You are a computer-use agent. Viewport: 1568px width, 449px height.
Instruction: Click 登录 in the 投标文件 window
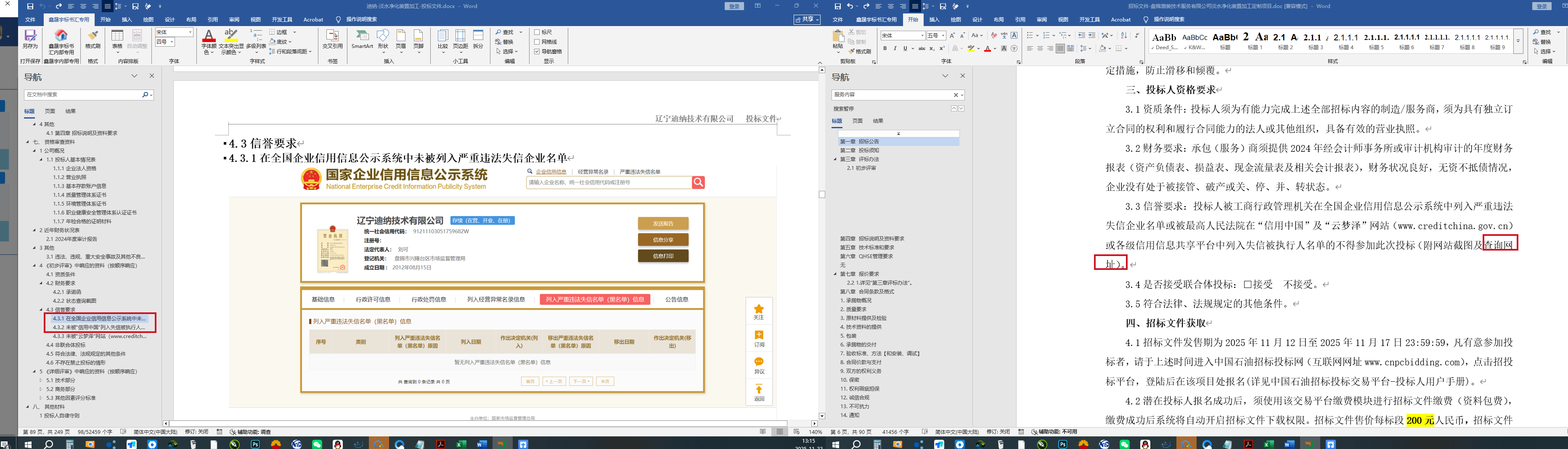point(734,6)
